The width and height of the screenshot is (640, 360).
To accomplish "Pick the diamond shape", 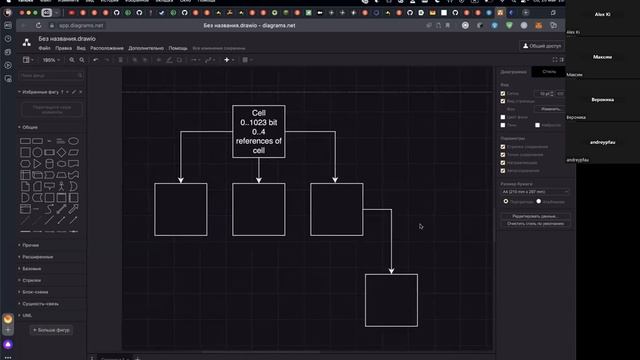I will click(61, 153).
